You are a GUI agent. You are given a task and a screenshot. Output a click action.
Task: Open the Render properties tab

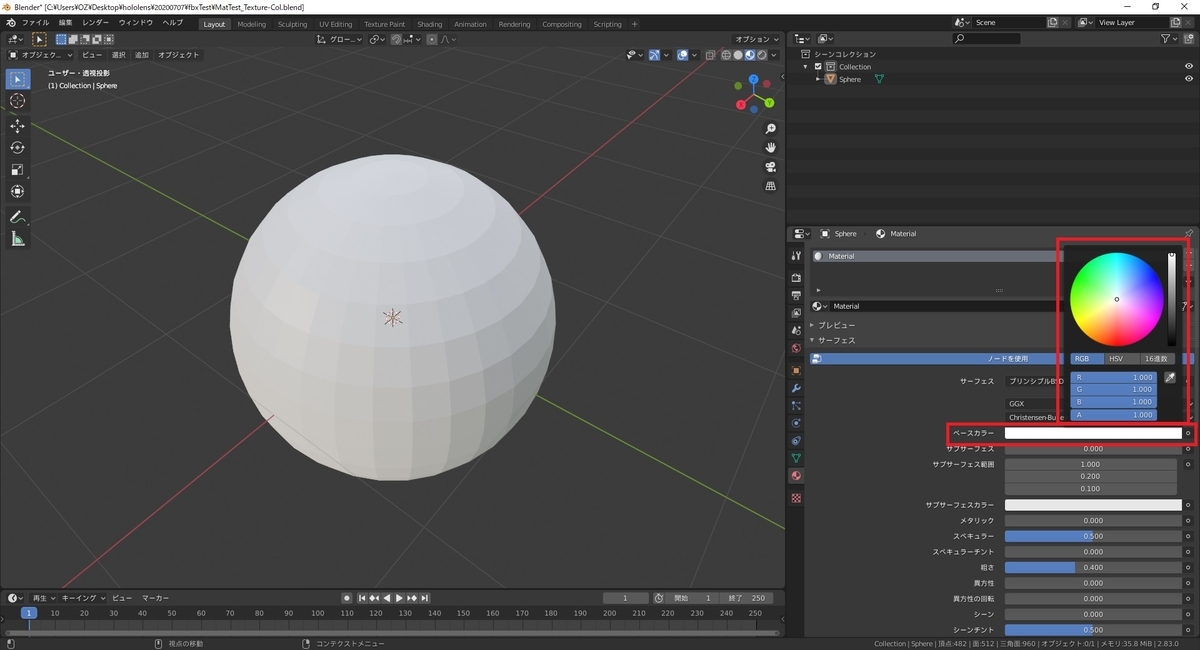(x=796, y=277)
